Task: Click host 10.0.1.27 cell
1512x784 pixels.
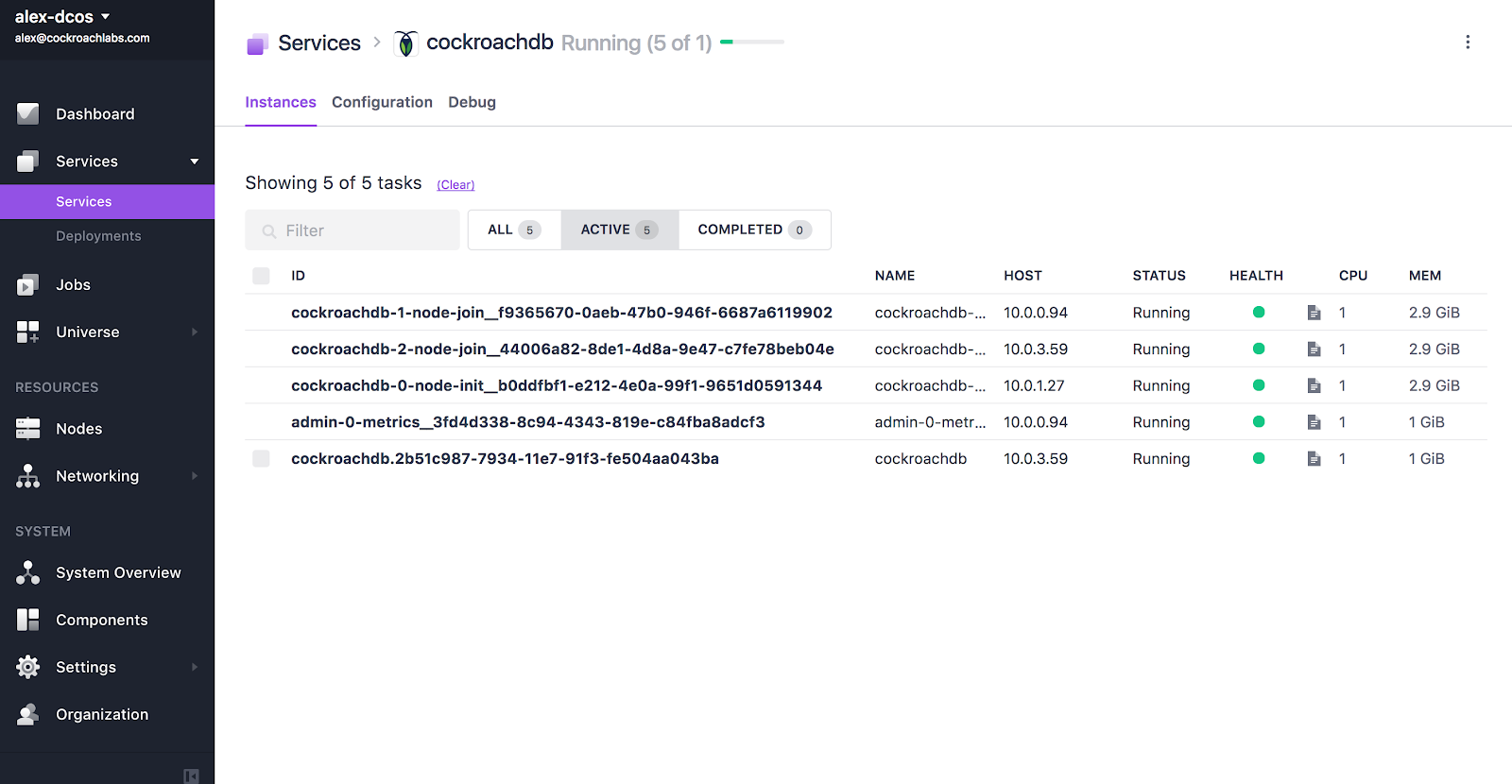Action: [1034, 385]
